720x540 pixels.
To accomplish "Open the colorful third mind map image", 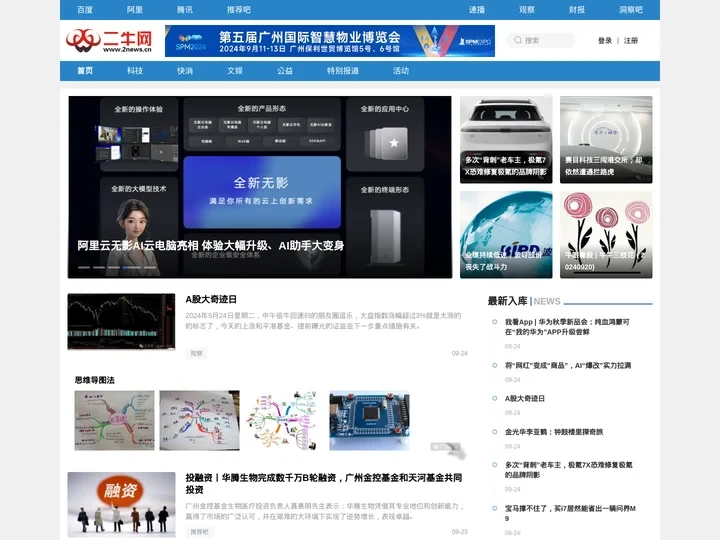I will [x=281, y=420].
